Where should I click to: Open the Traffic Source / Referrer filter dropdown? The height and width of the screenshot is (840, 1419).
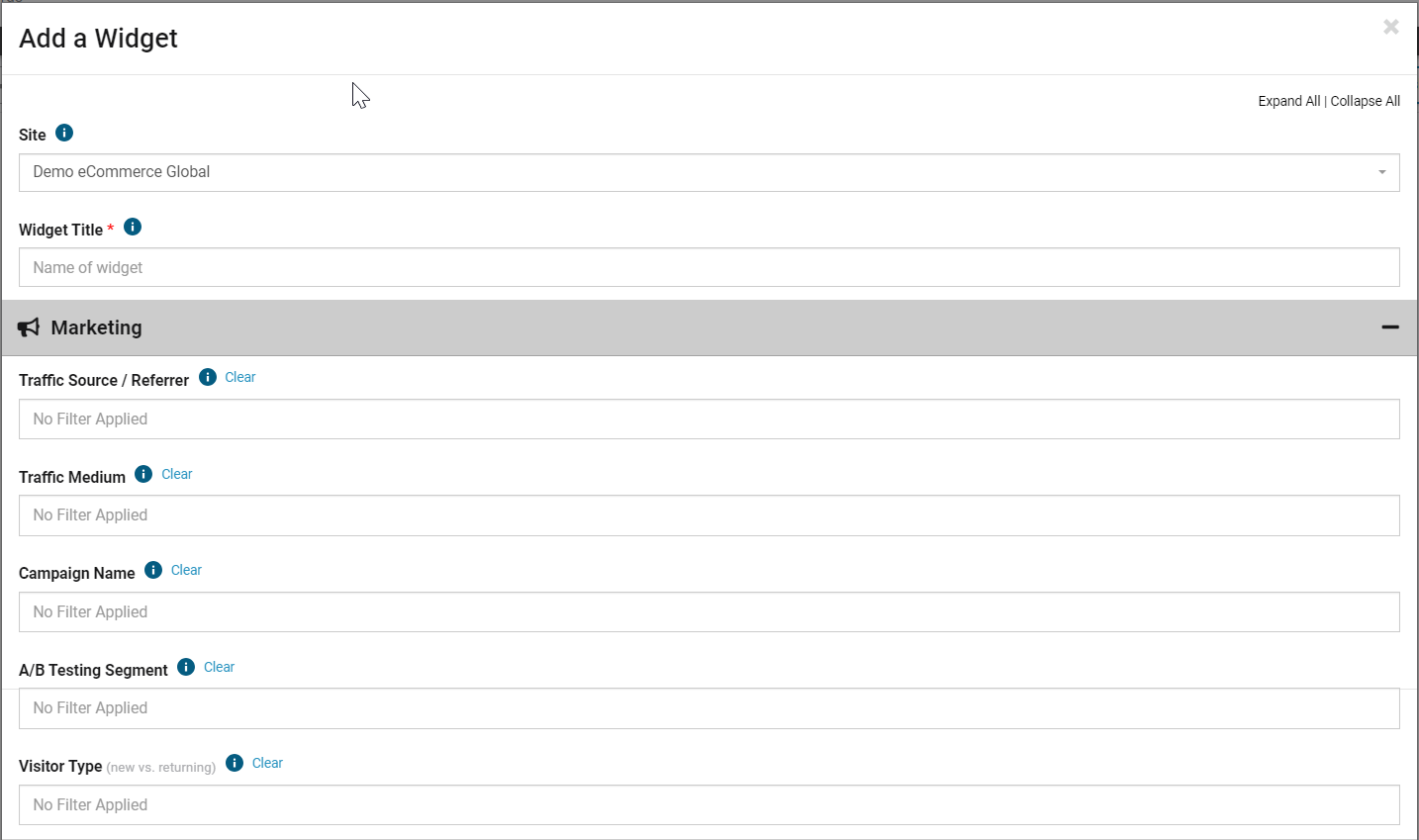(709, 419)
